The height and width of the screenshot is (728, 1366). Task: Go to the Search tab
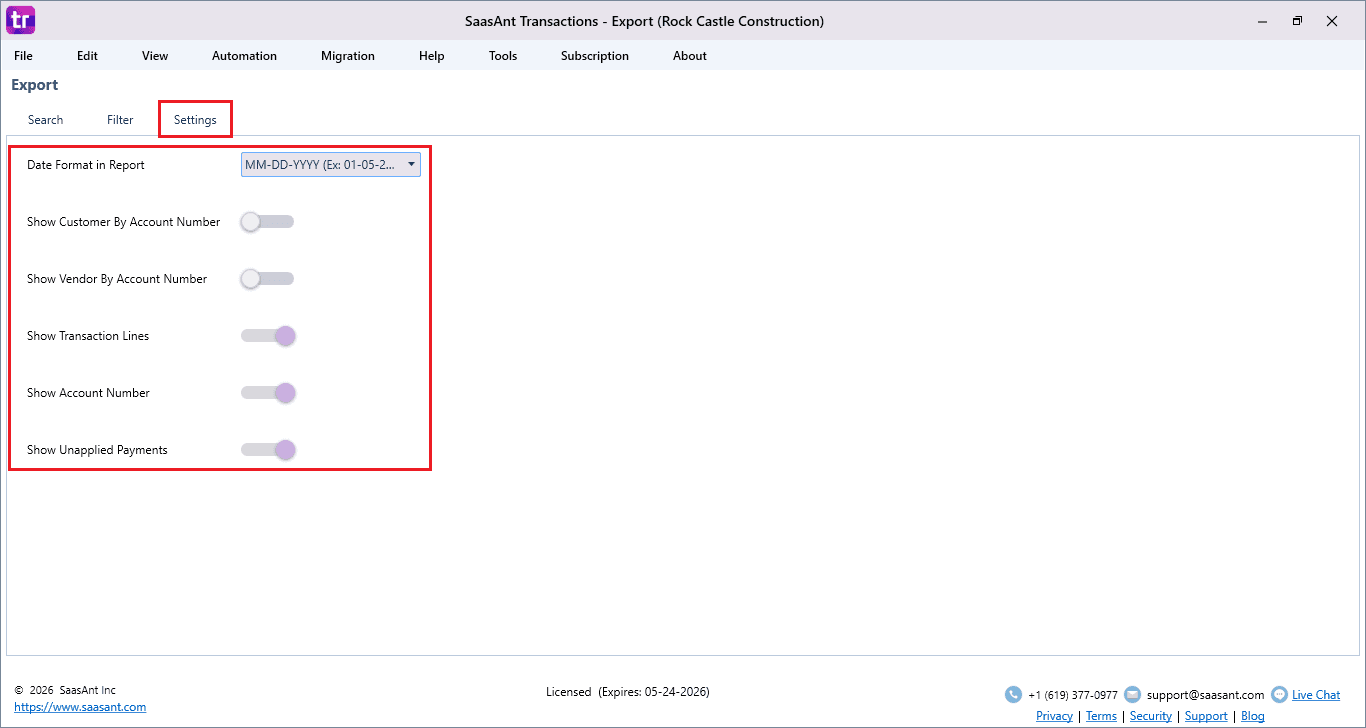click(x=45, y=120)
